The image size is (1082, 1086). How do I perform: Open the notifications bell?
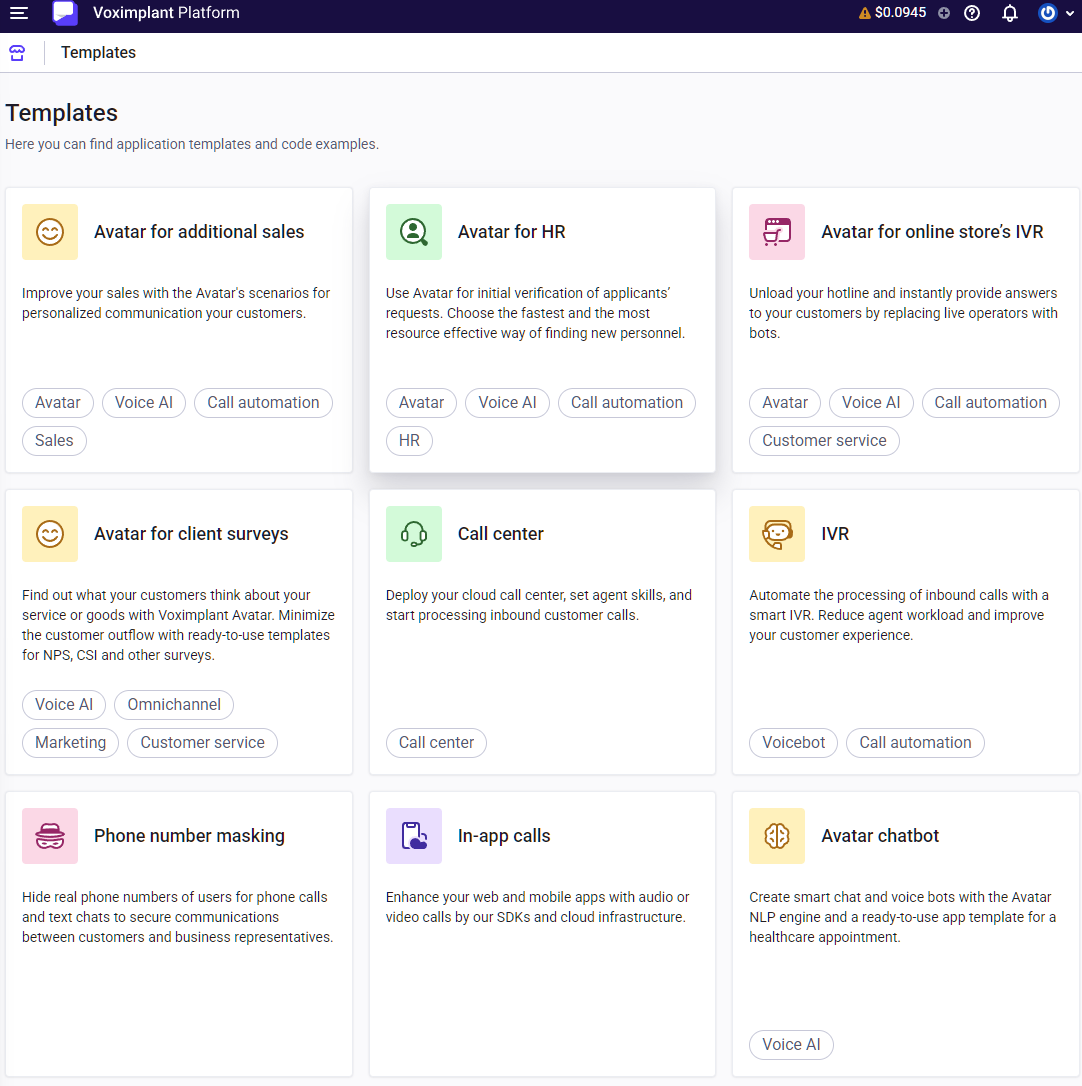click(1010, 13)
